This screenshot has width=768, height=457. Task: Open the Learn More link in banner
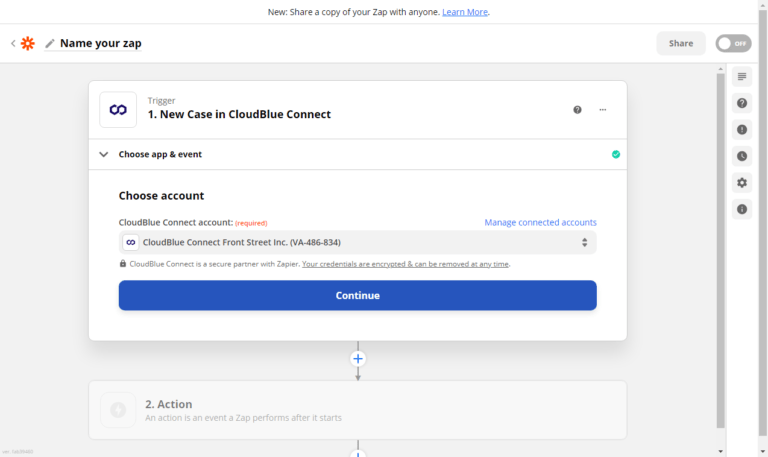pyautogui.click(x=465, y=12)
